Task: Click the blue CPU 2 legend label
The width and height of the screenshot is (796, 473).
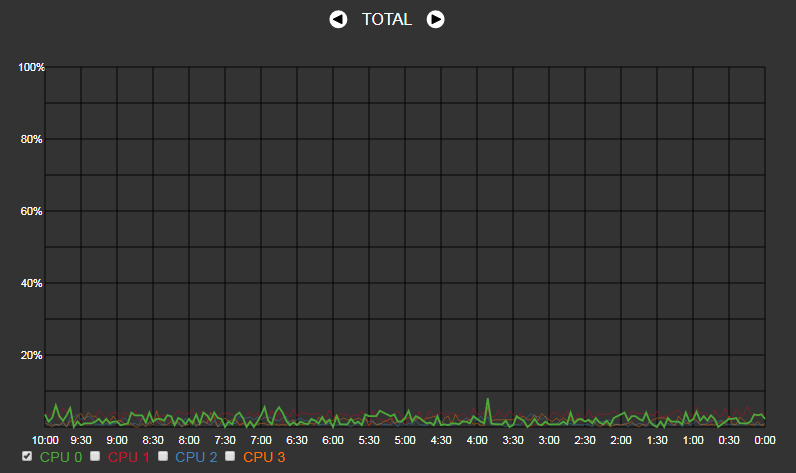Action: (x=196, y=457)
